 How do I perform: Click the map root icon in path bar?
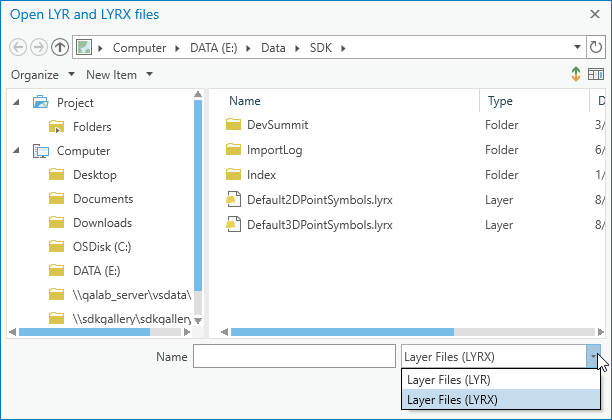point(84,48)
